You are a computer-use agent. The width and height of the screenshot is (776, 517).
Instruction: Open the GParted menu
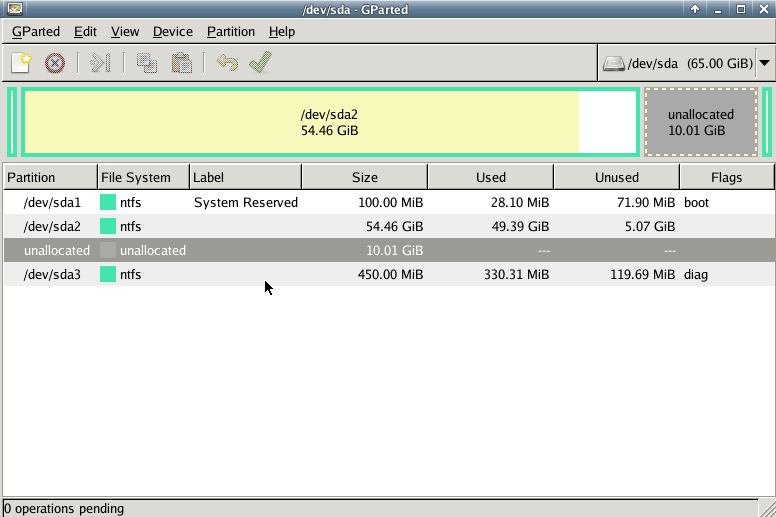point(36,31)
